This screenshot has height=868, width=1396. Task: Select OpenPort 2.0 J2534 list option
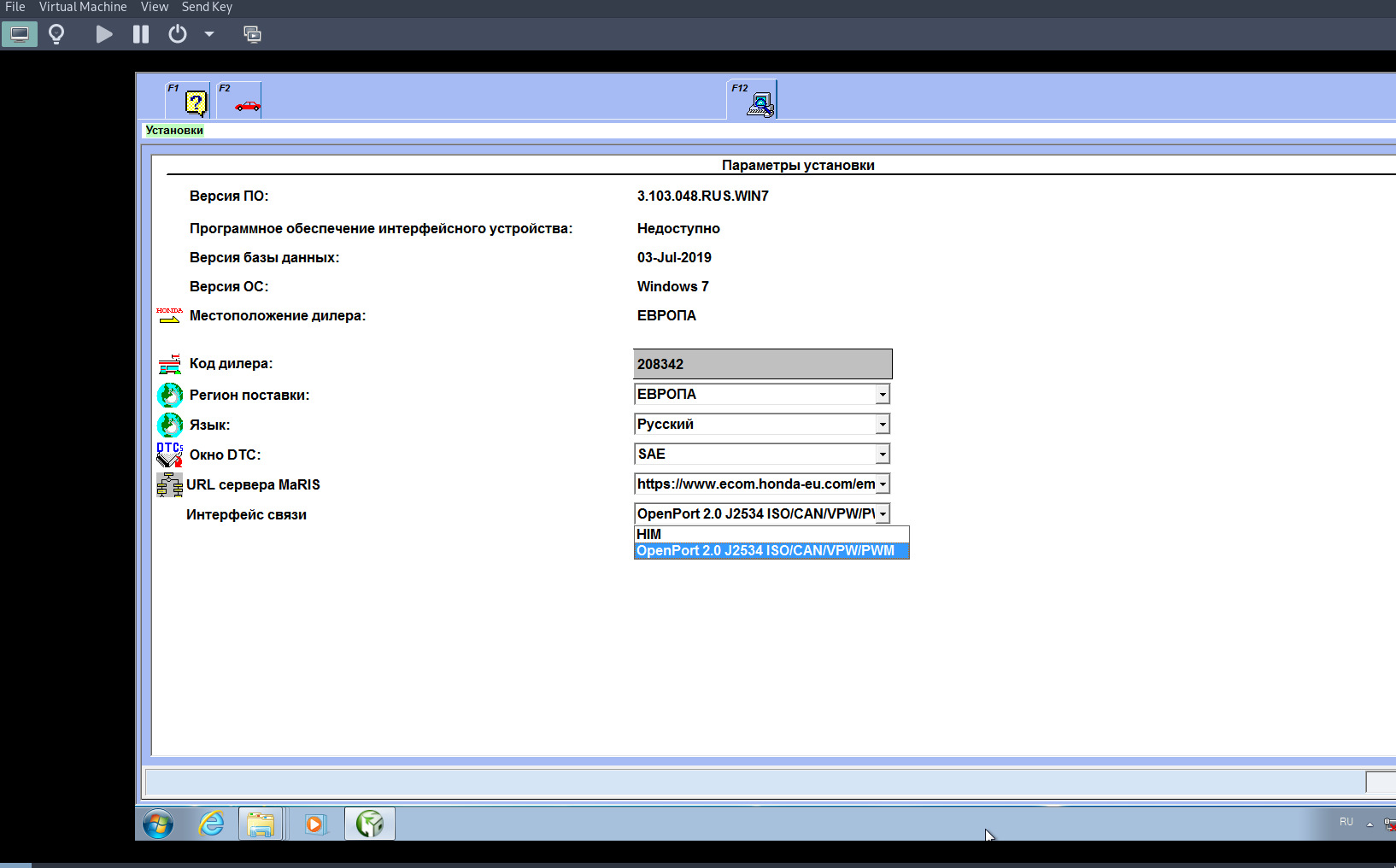tap(771, 551)
